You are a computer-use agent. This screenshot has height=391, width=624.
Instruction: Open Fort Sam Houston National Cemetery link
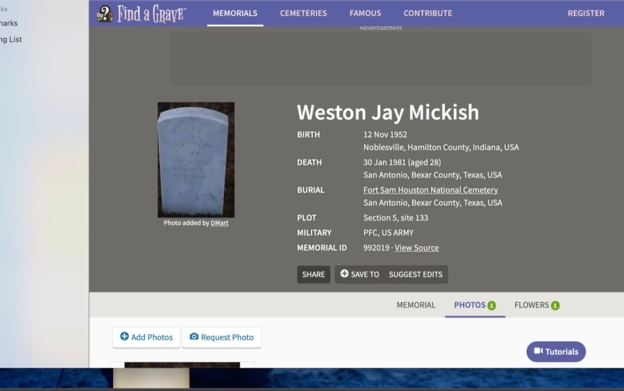[431, 190]
